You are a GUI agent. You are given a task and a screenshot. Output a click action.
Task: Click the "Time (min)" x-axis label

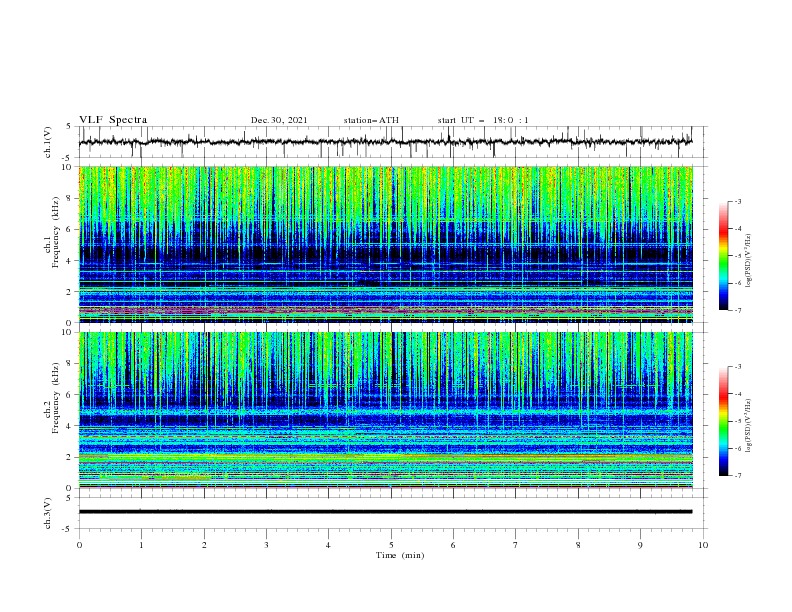point(400,555)
